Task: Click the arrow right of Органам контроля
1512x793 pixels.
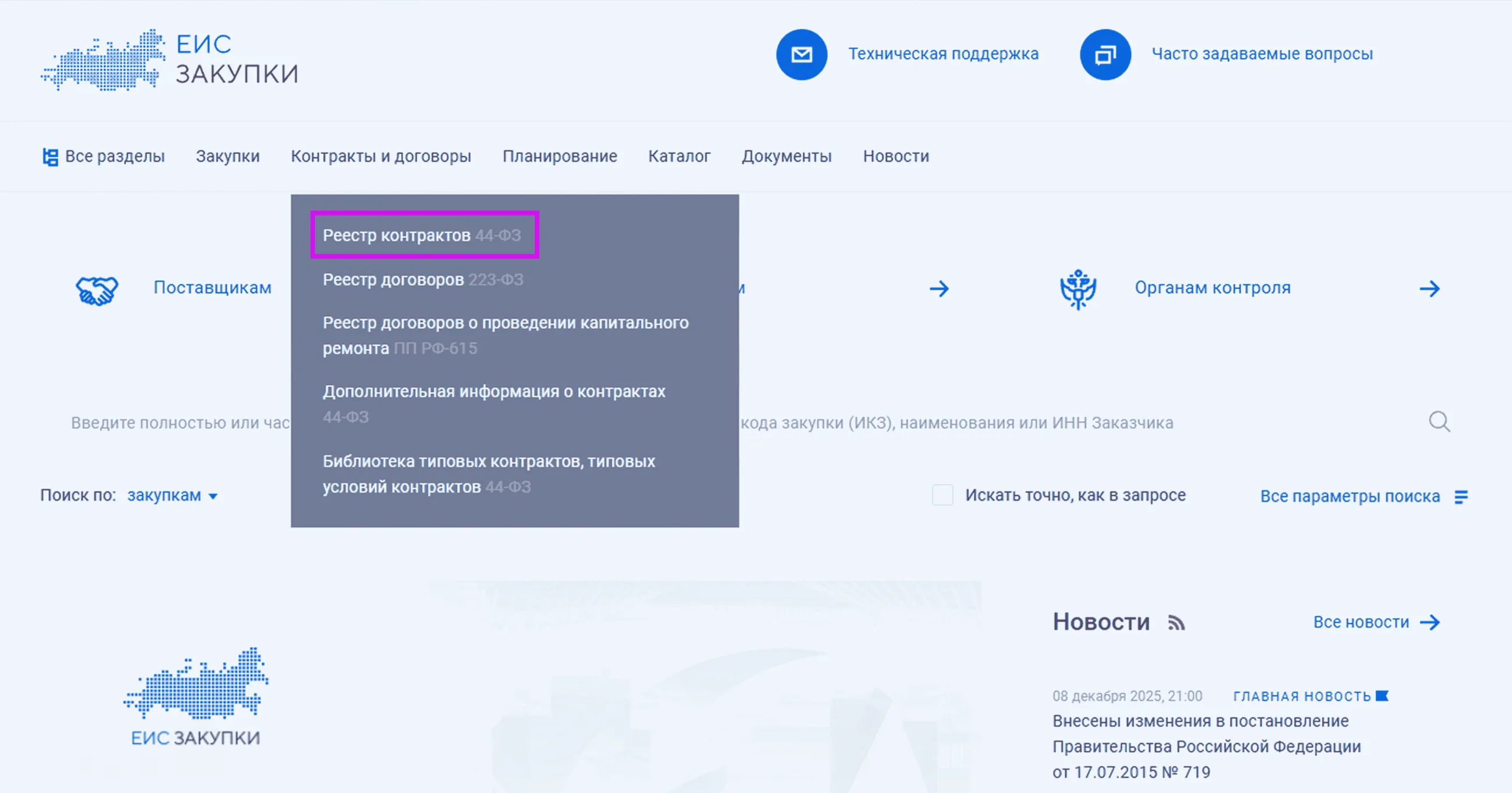Action: coord(1429,289)
